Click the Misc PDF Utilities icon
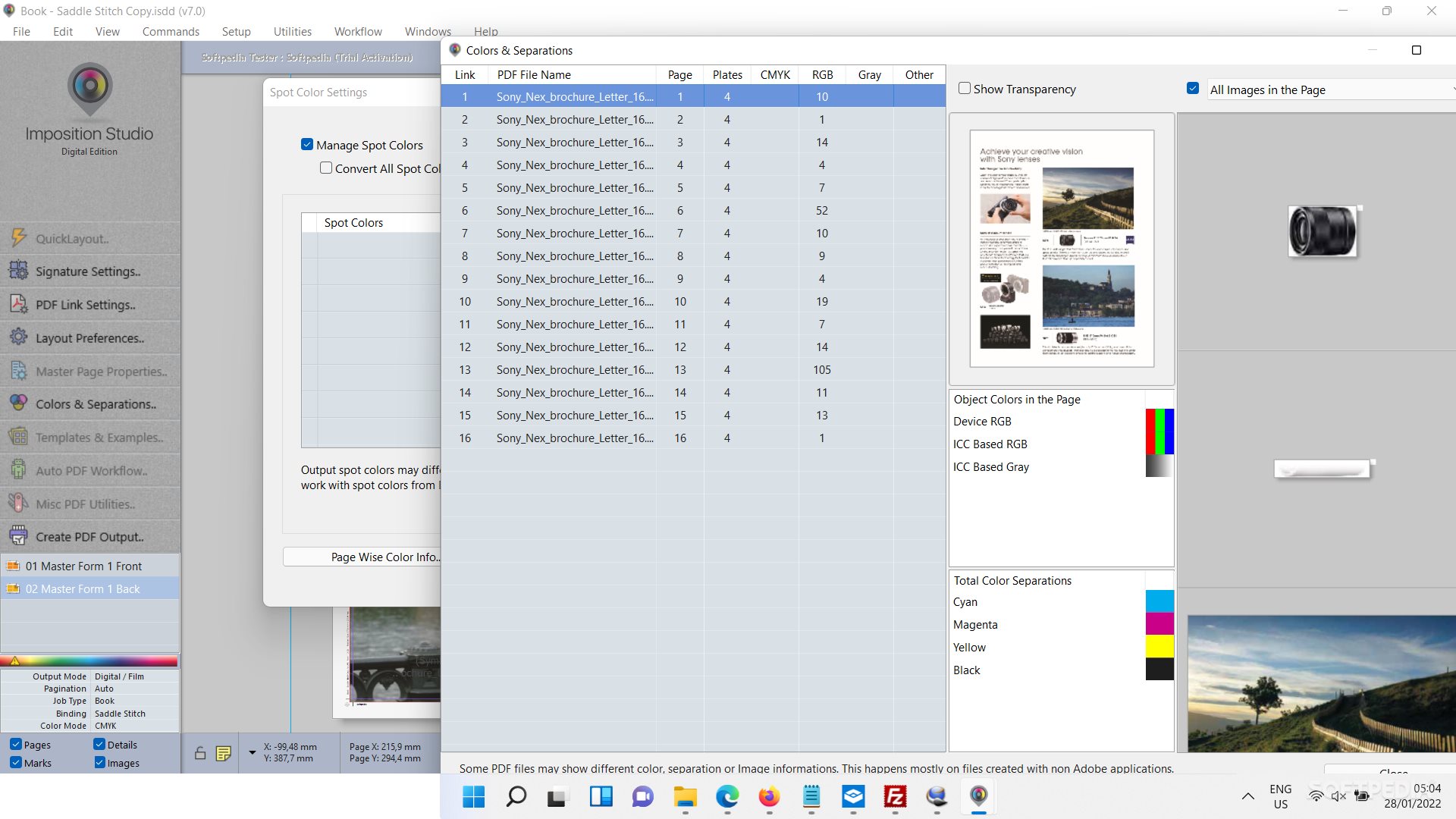The width and height of the screenshot is (1456, 819). click(18, 504)
